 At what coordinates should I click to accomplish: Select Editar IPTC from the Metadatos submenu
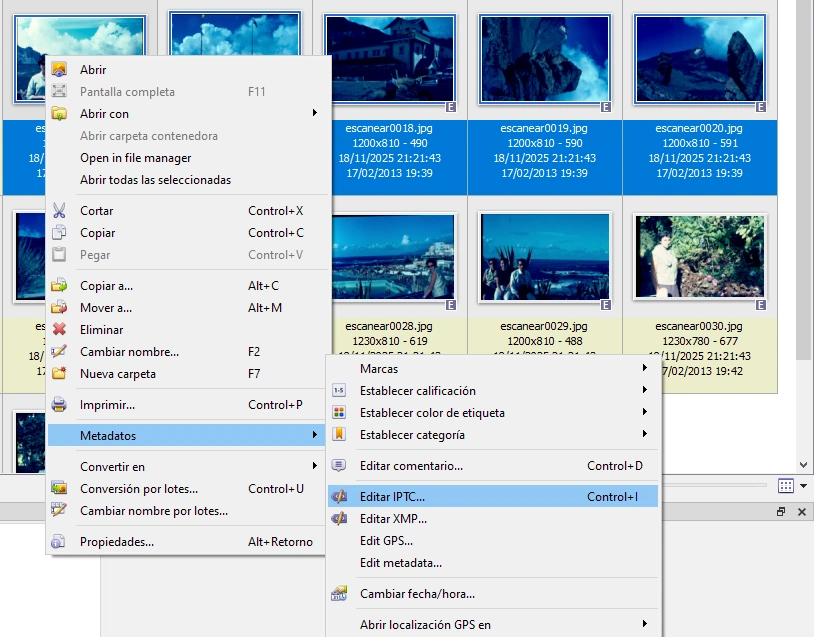392,497
